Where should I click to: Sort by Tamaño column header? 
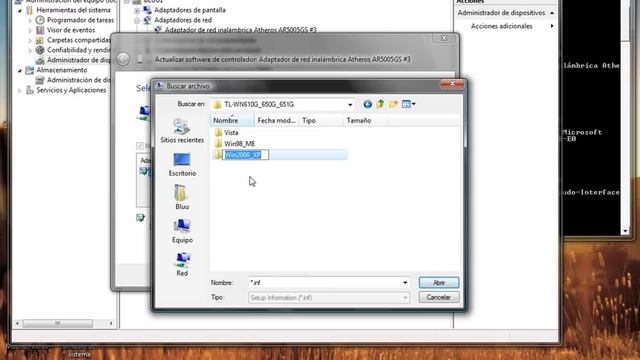(365, 120)
